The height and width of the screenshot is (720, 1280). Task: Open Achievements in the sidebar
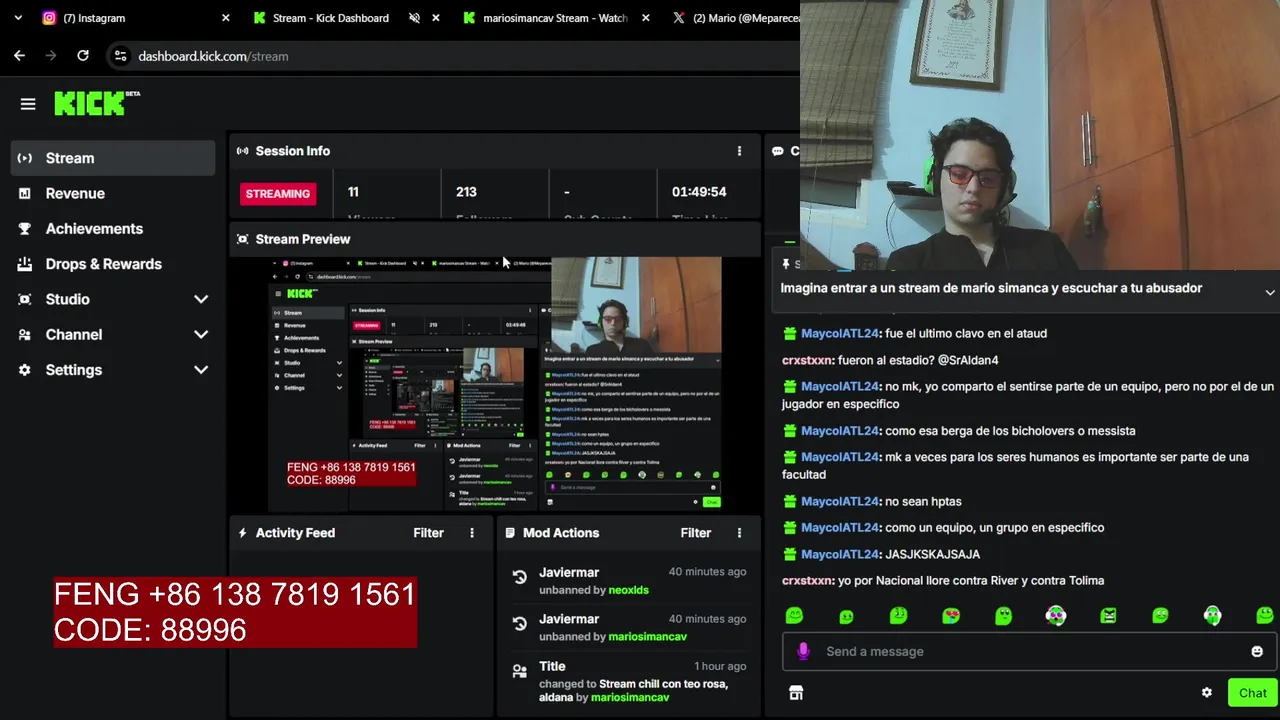[x=113, y=229]
